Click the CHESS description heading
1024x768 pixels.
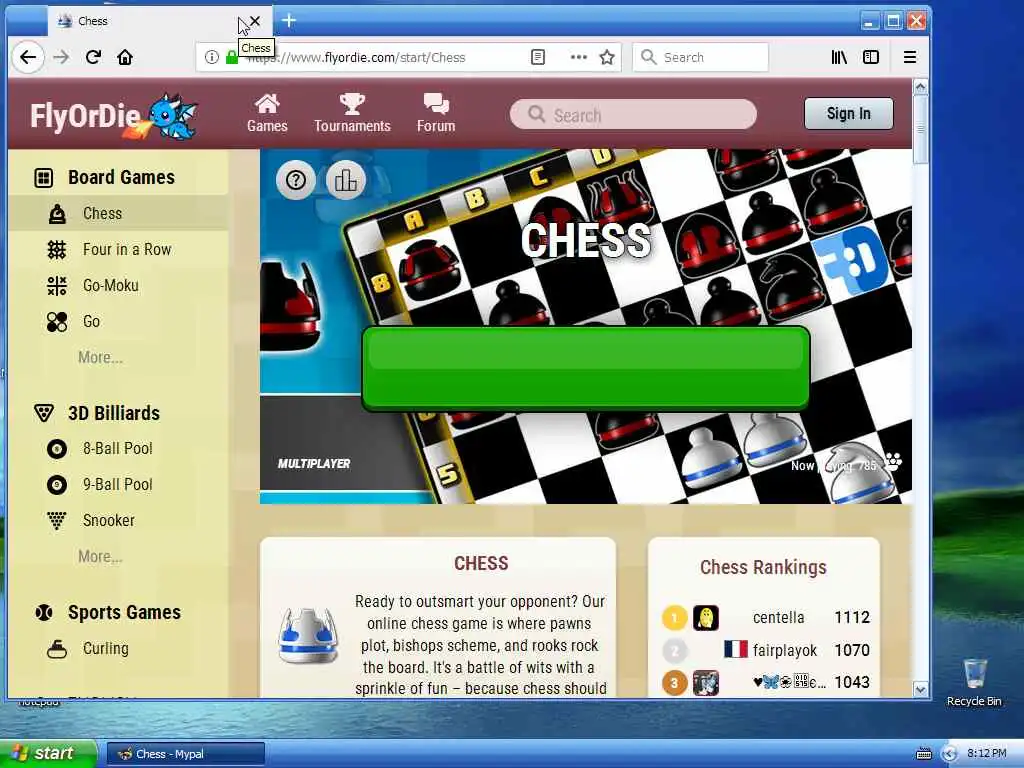tap(481, 564)
